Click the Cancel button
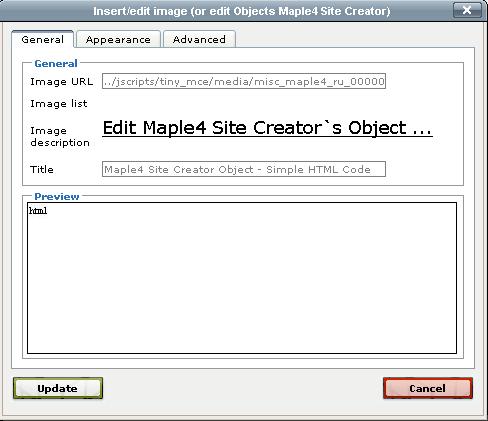This screenshot has height=421, width=488. (428, 388)
